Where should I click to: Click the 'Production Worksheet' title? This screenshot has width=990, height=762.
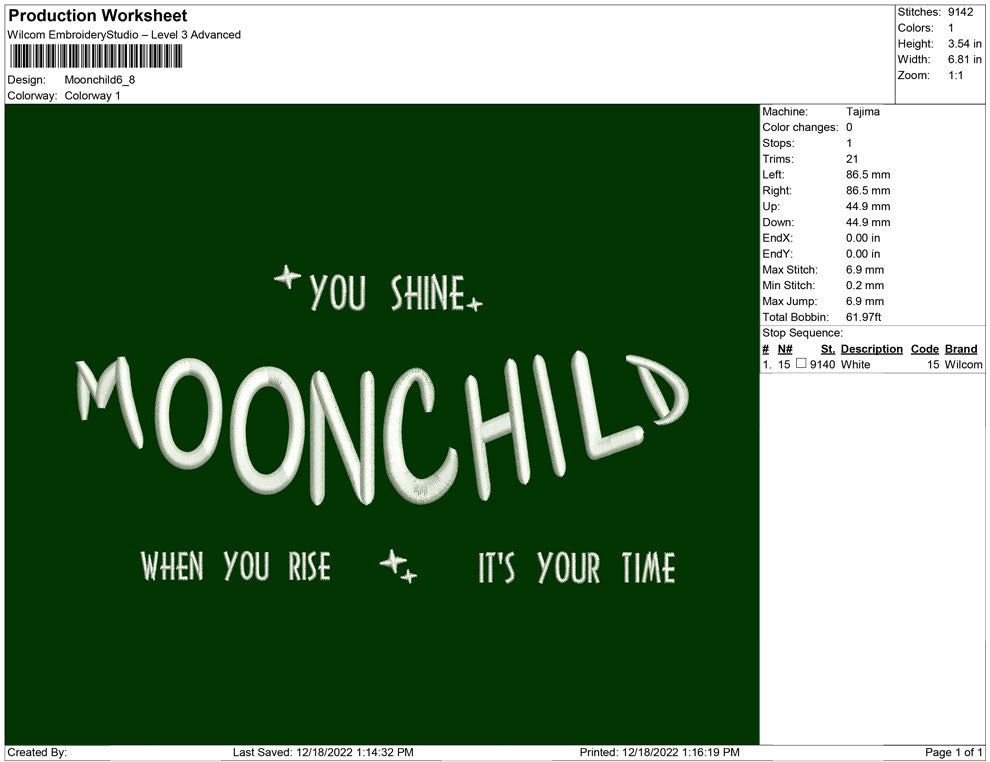(98, 16)
